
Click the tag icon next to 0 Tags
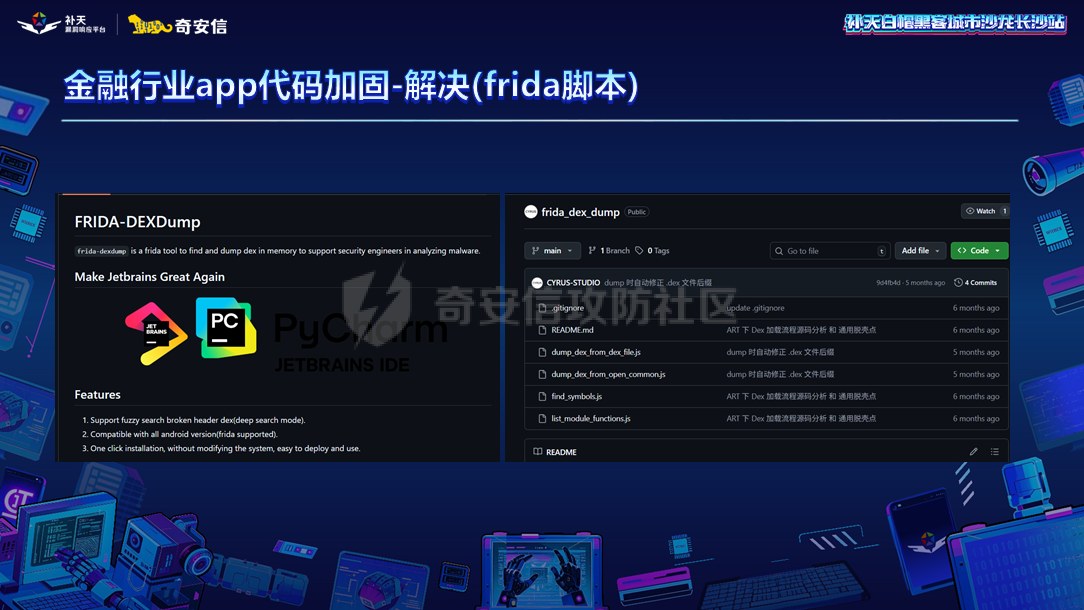640,250
